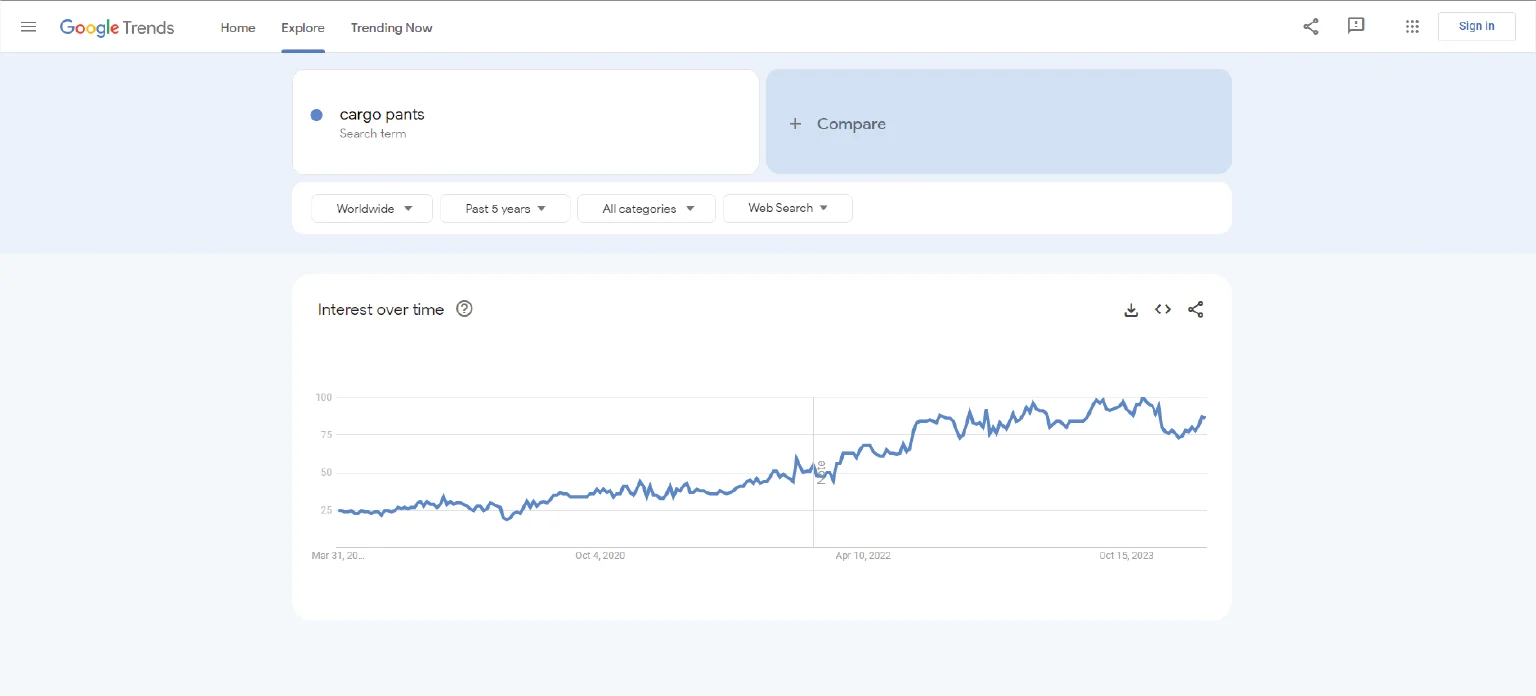The image size is (1536, 696).
Task: Open the Past 5 years dropdown
Action: (x=505, y=208)
